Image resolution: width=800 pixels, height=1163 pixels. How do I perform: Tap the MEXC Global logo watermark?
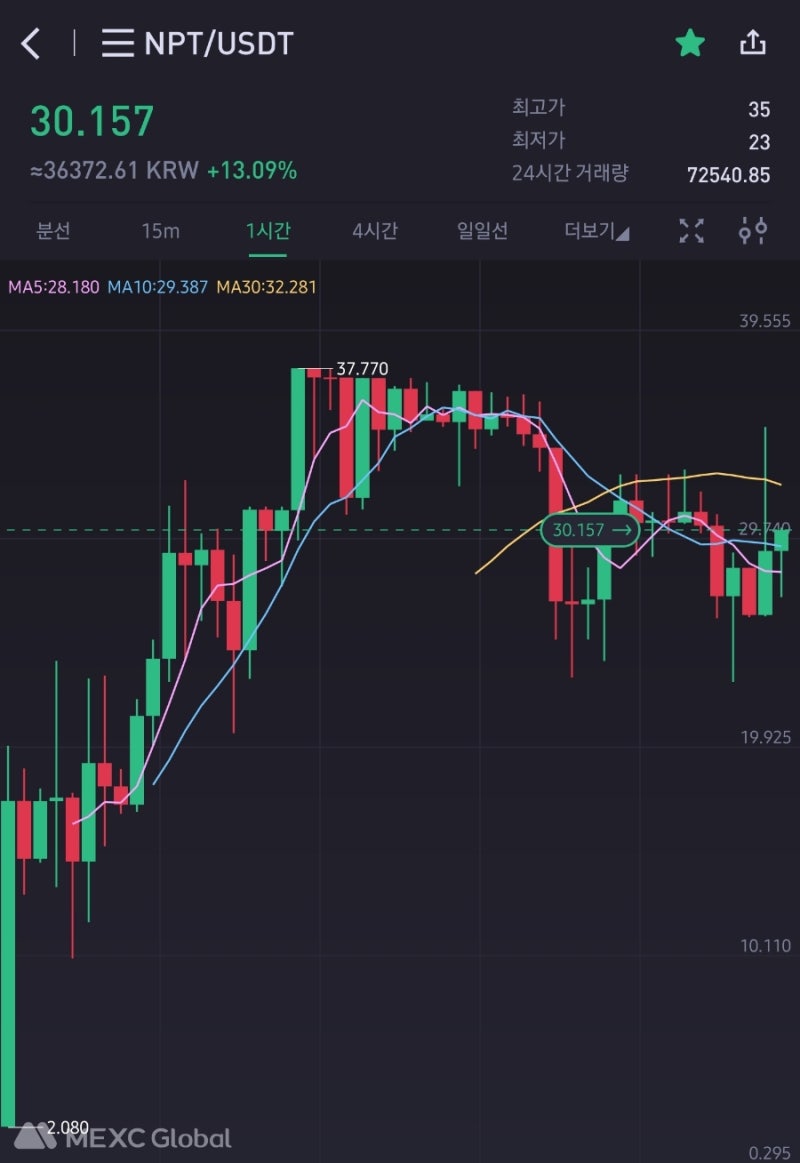pos(130,1138)
